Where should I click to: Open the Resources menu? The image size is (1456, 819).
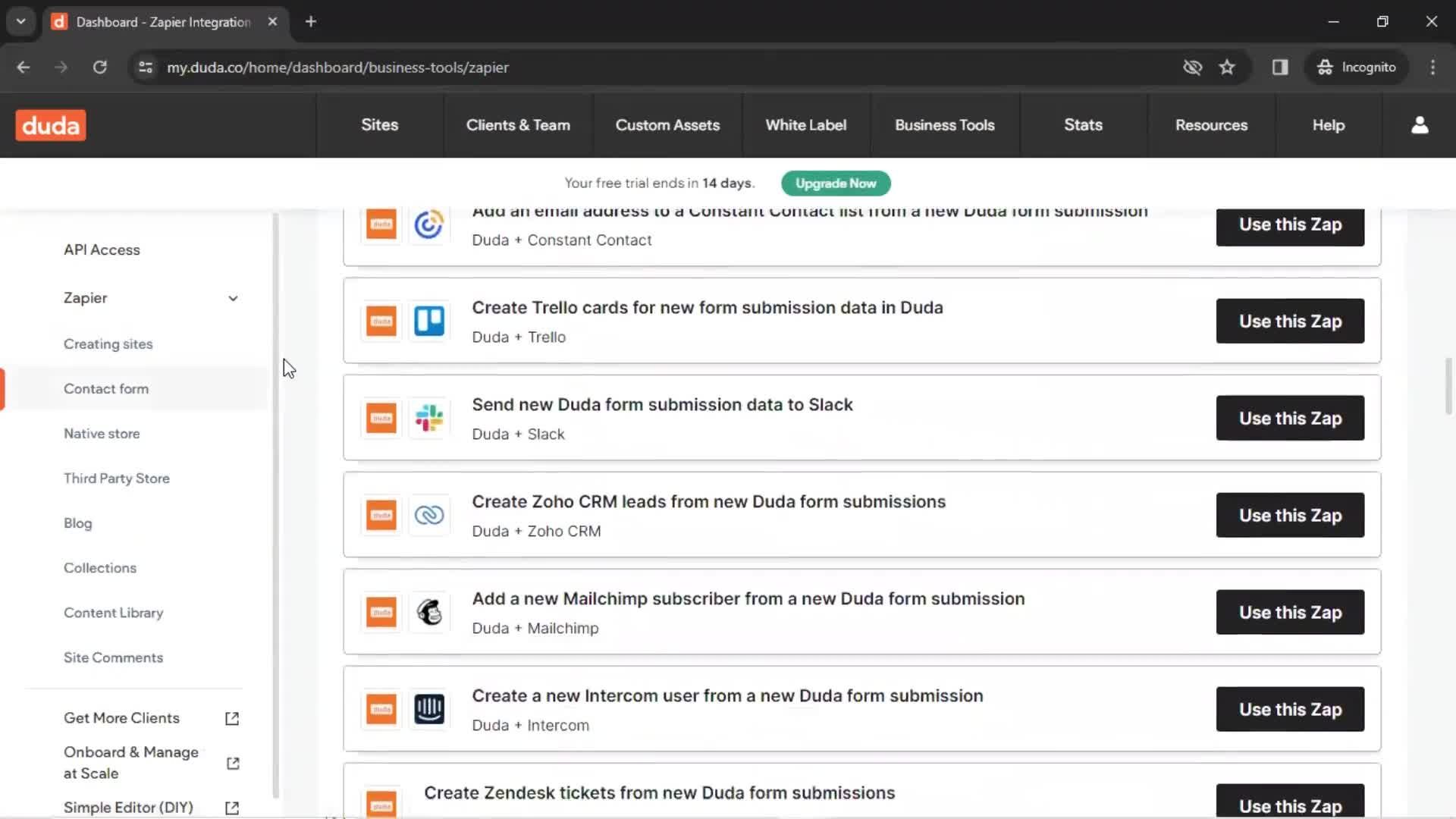pos(1211,125)
